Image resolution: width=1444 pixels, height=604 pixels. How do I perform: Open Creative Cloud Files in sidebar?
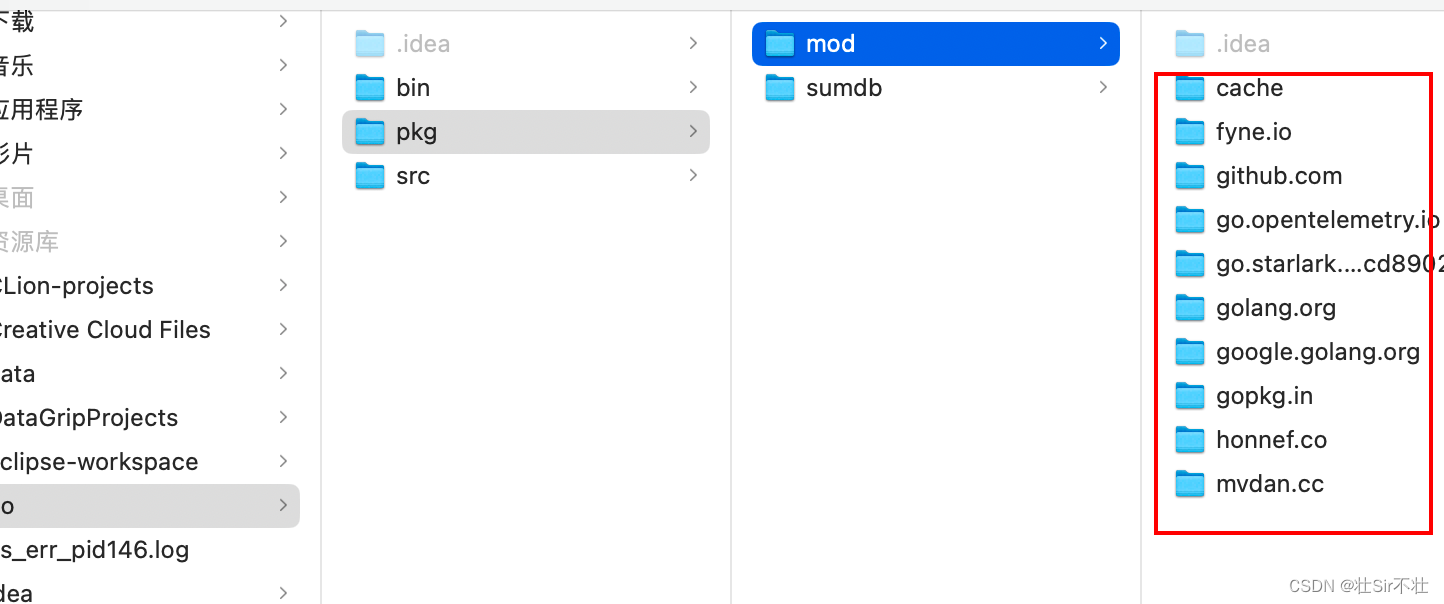coord(105,329)
